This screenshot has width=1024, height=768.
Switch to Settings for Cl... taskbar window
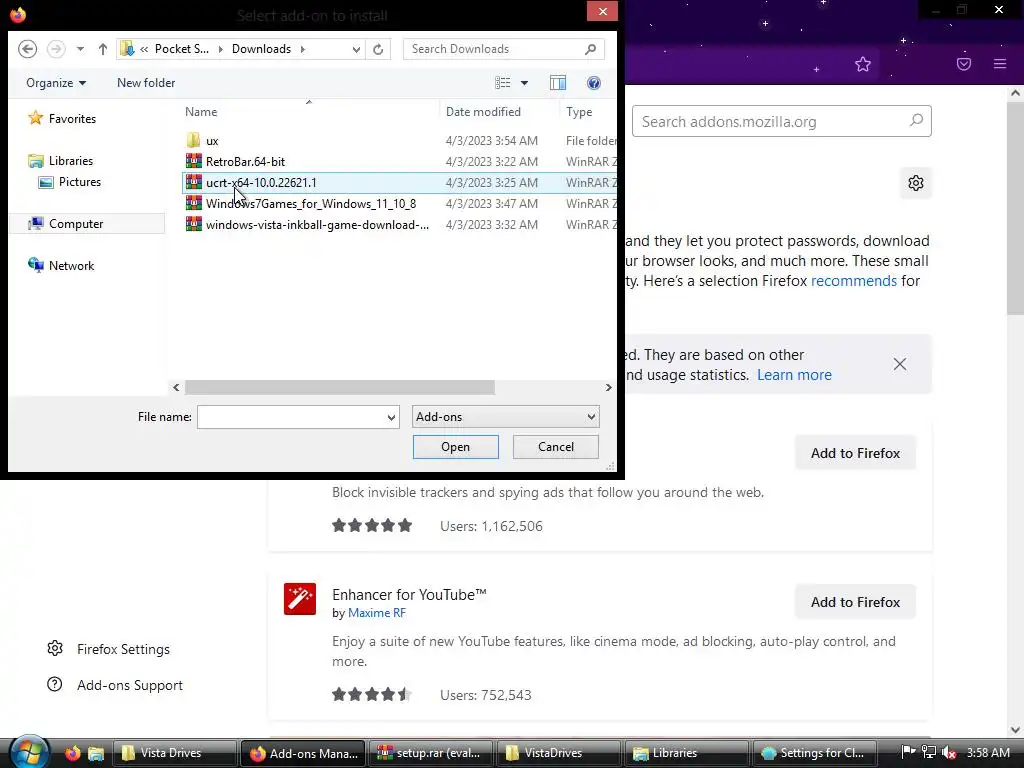click(815, 753)
